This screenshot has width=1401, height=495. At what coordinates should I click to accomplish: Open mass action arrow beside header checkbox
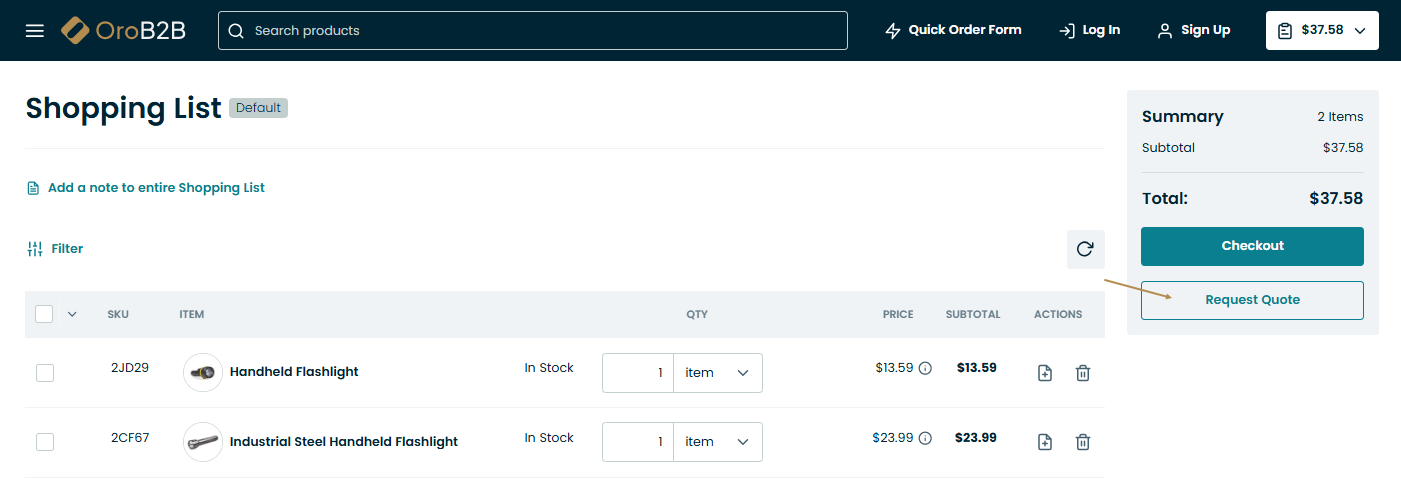click(72, 314)
